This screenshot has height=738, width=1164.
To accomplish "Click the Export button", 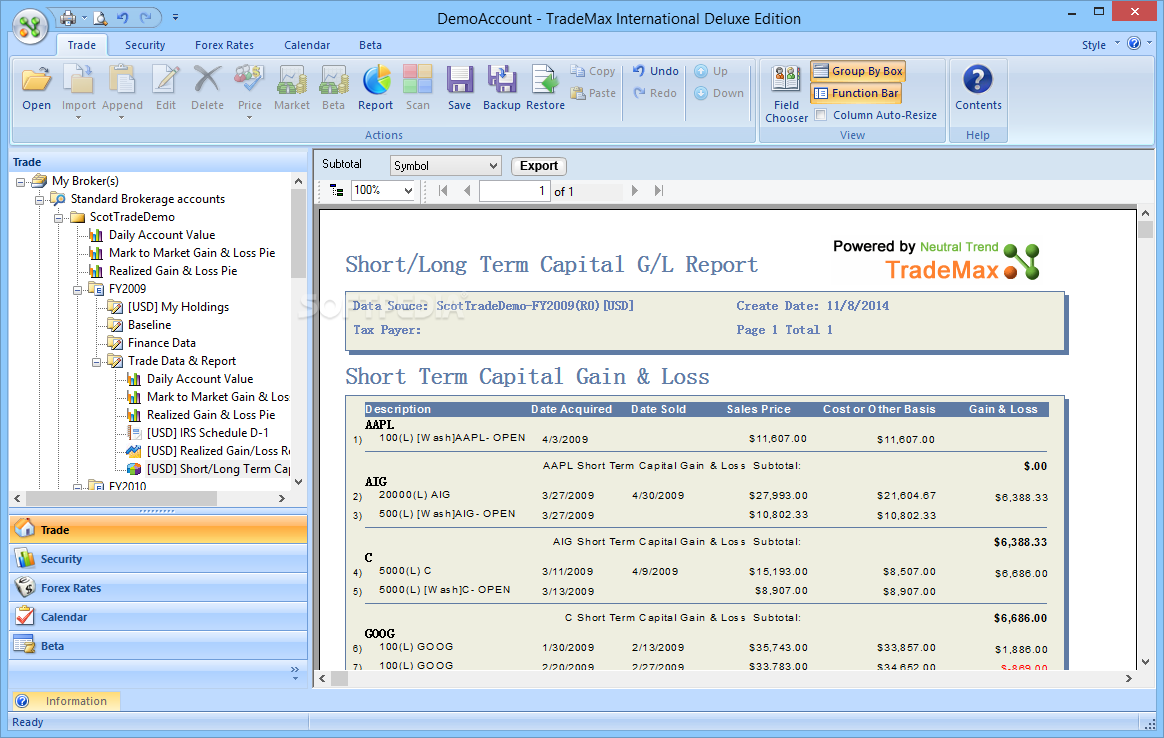I will (539, 166).
